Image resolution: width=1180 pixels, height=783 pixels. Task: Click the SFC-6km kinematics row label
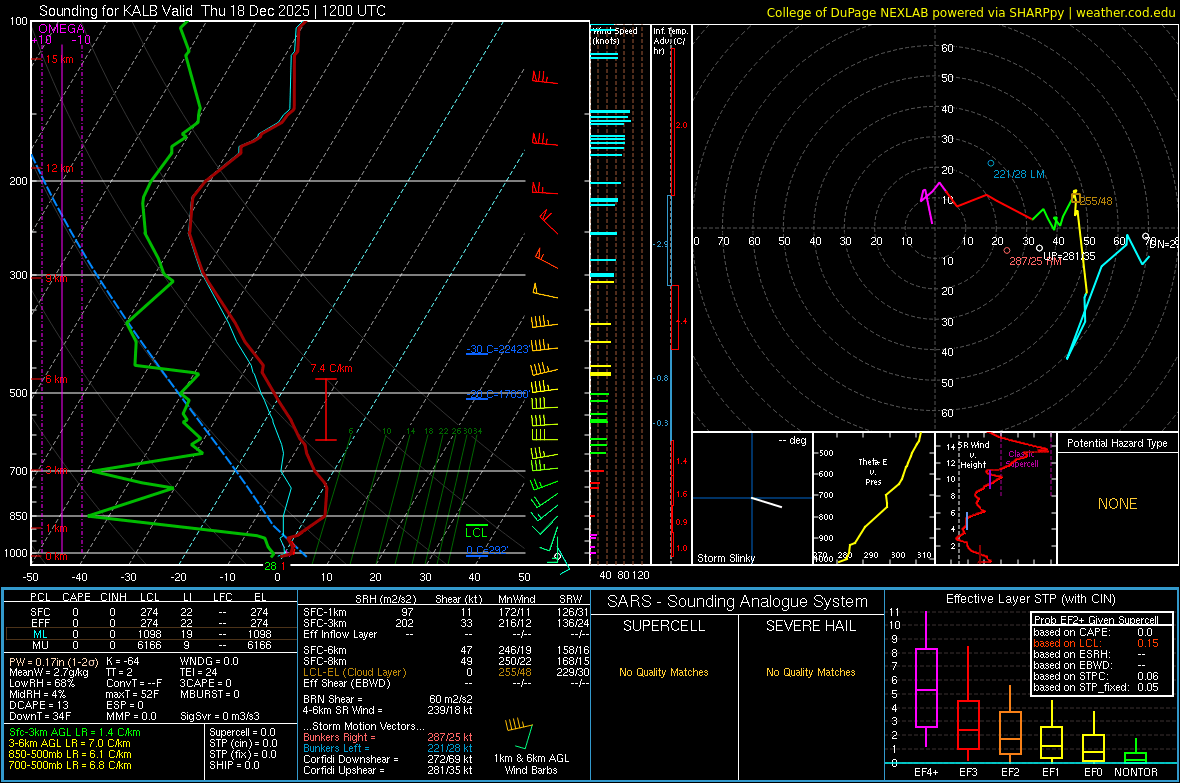pos(324,650)
